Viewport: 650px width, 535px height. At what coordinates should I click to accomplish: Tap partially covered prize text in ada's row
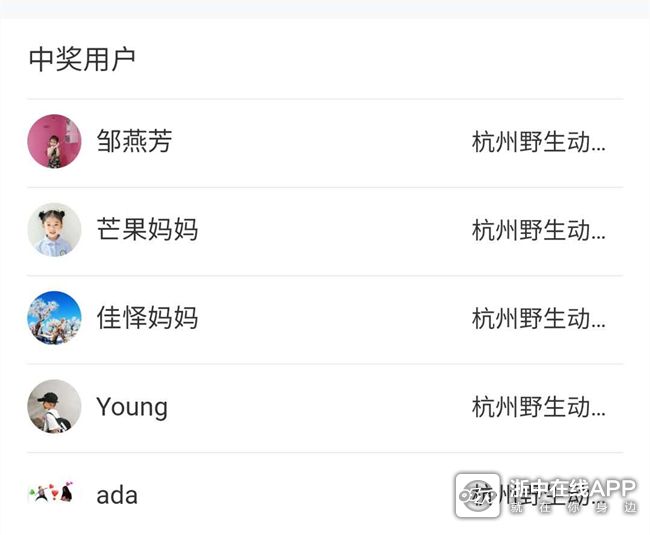coord(538,495)
